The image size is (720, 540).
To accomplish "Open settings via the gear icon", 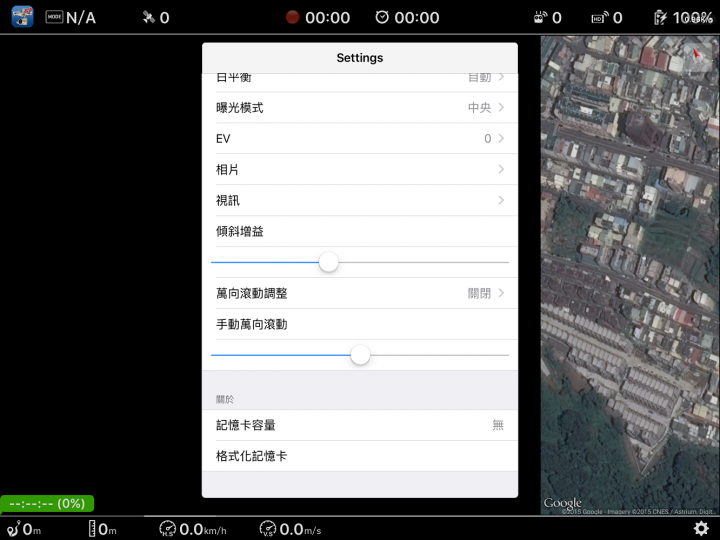I will click(701, 529).
